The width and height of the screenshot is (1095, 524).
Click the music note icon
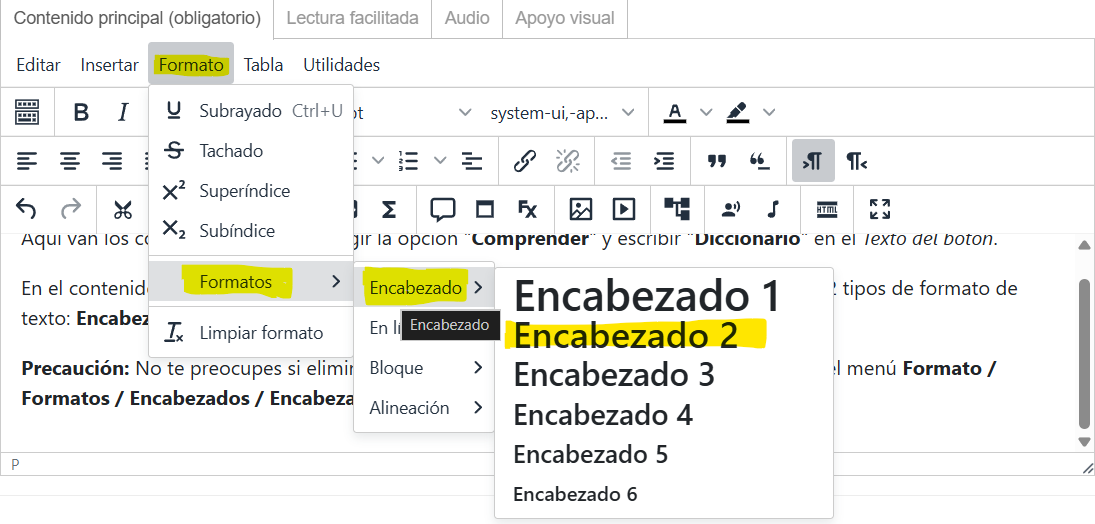772,209
